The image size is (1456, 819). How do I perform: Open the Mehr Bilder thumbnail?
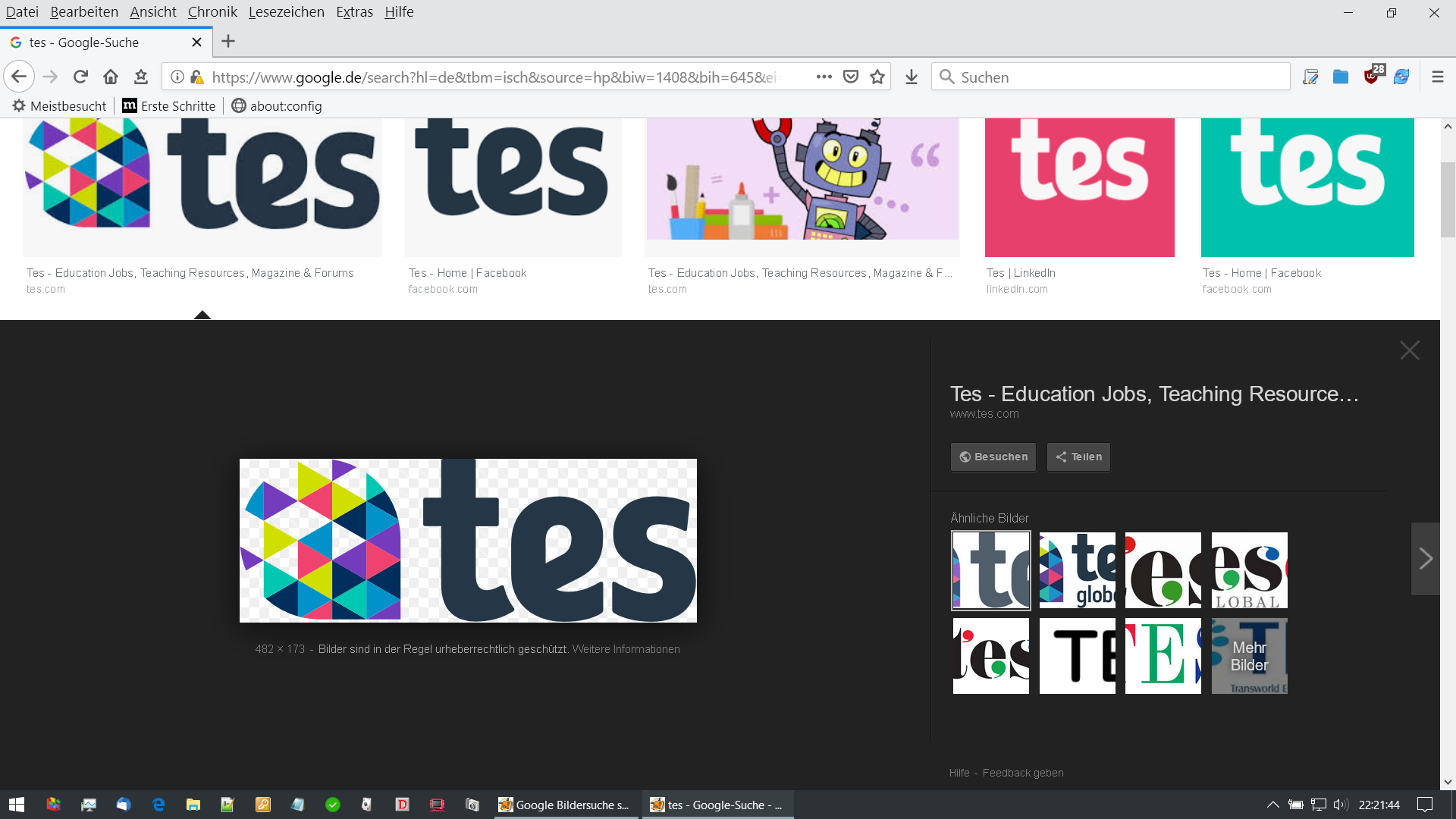pyautogui.click(x=1249, y=656)
